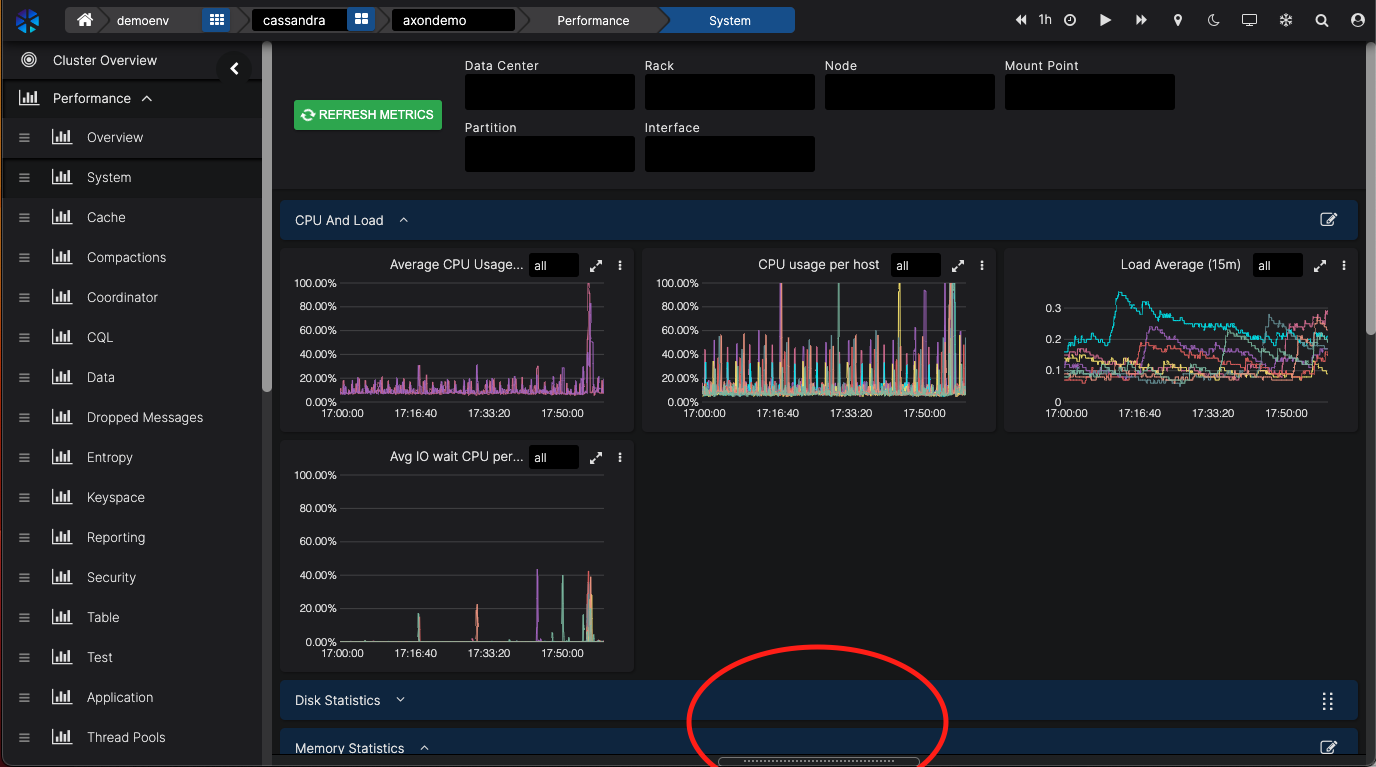Image resolution: width=1376 pixels, height=767 pixels.
Task: Open the Load Average (15m) chart options menu
Action: click(1344, 265)
